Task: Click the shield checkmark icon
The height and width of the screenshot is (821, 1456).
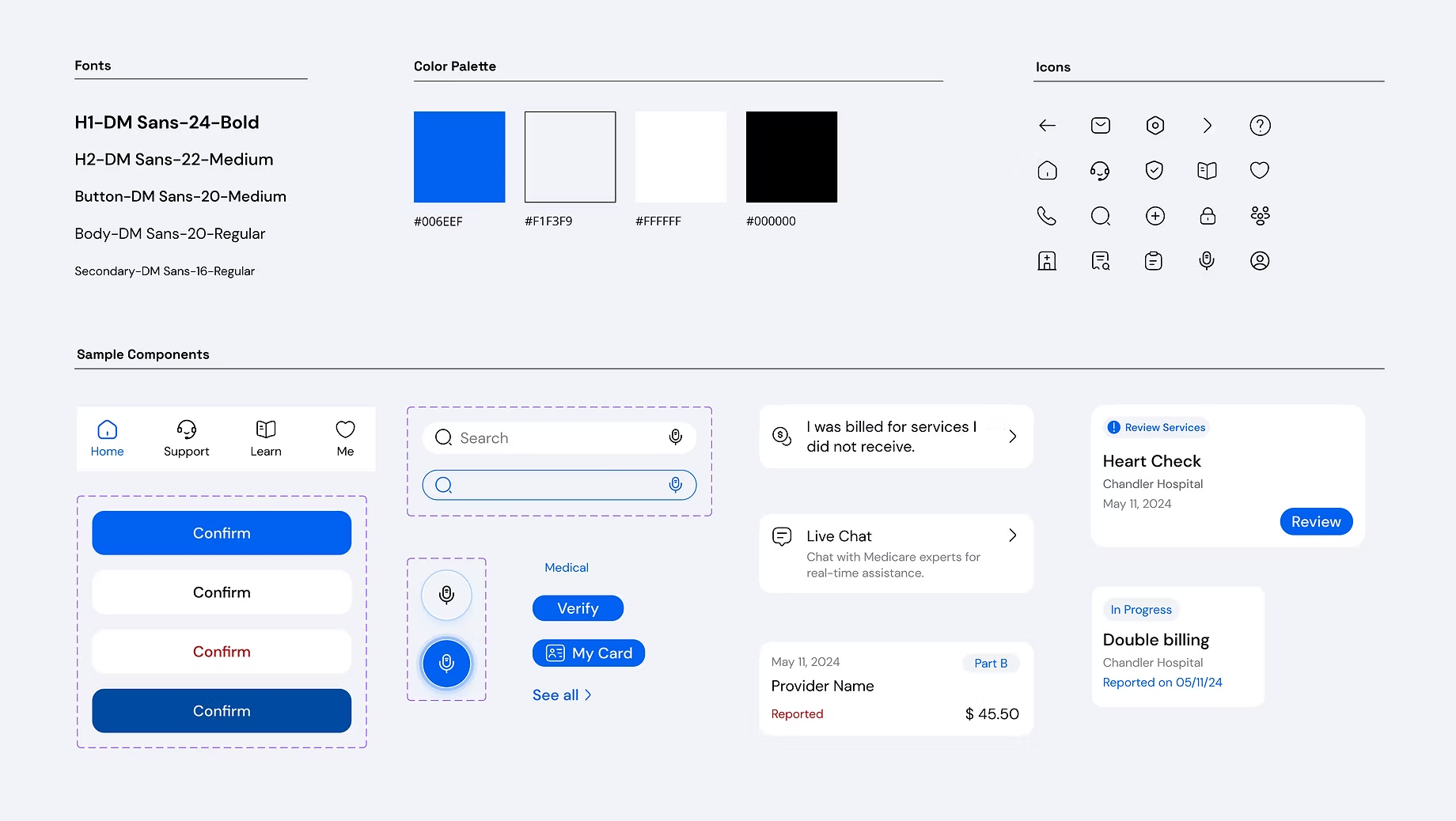Action: 1155,171
